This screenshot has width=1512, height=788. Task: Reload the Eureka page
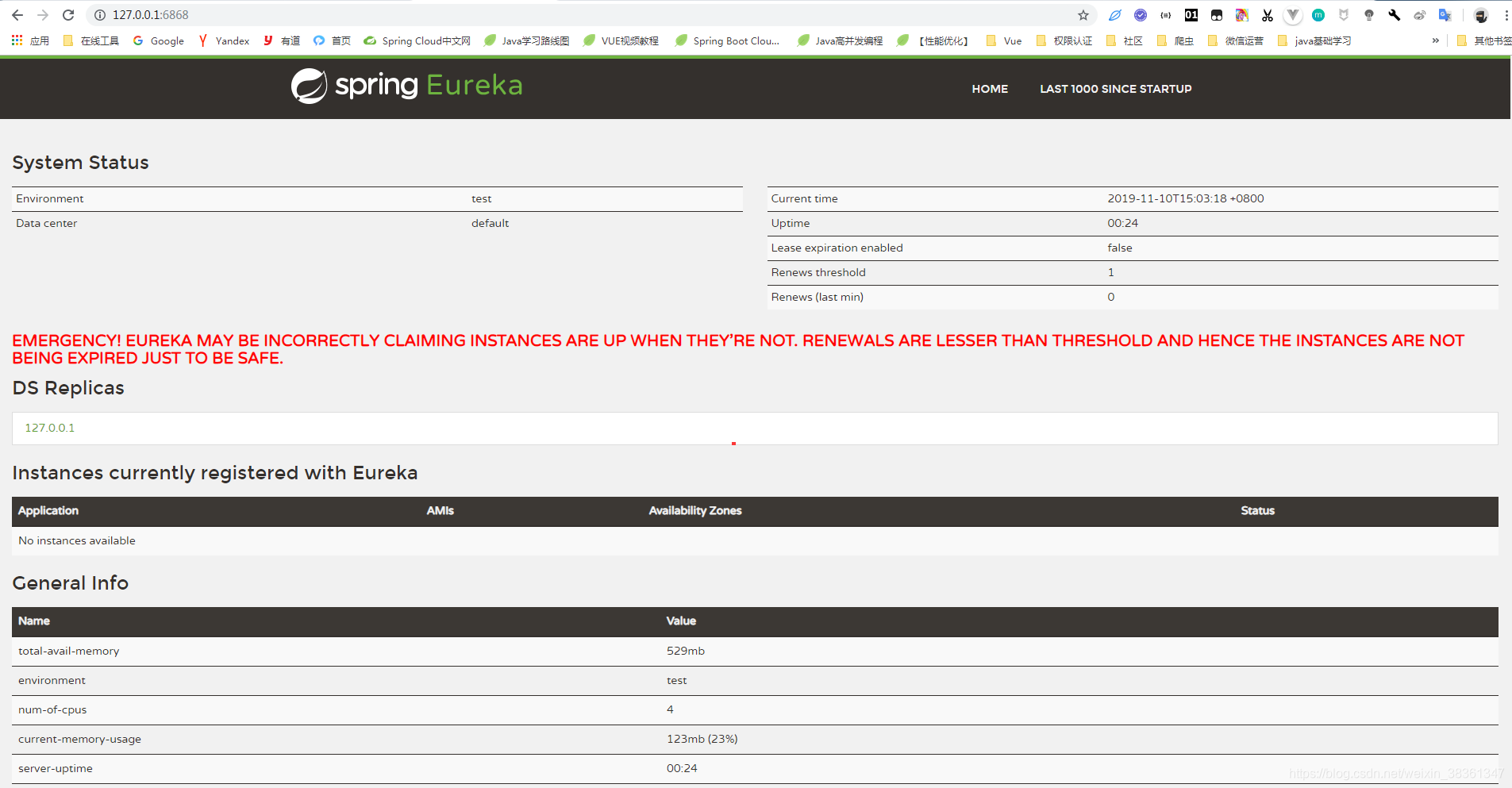pos(68,15)
